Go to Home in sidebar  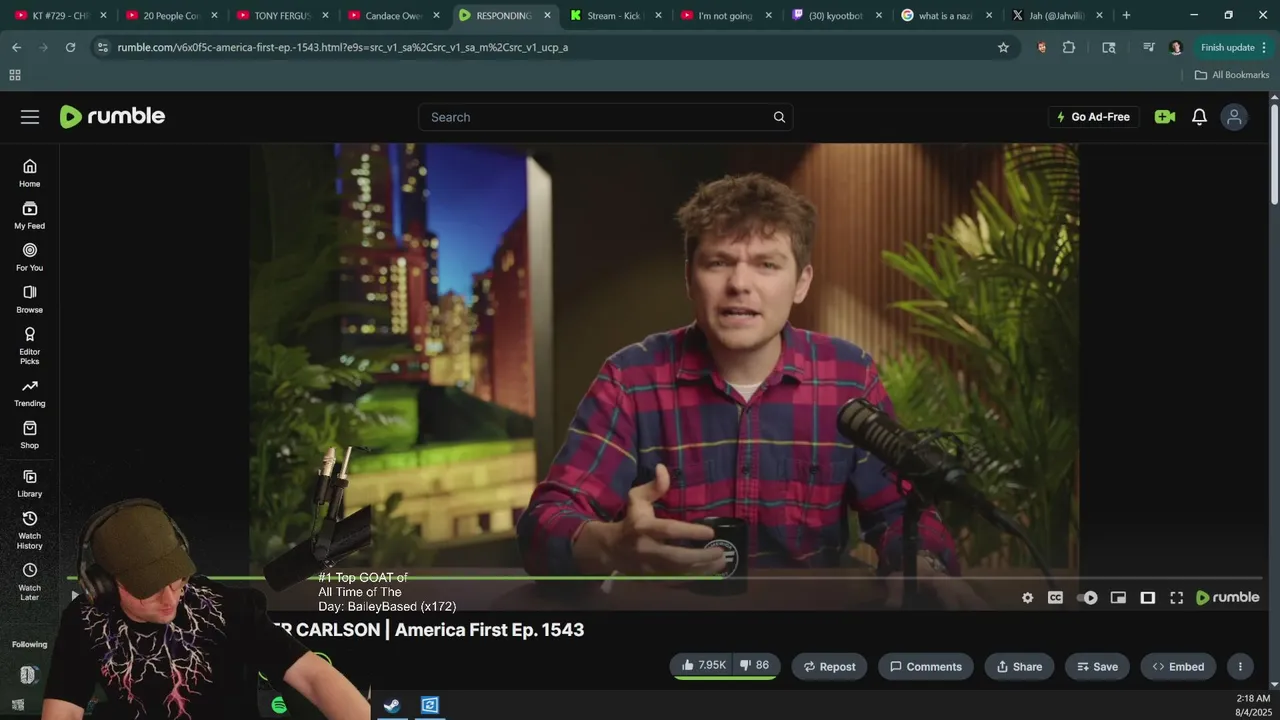[30, 173]
